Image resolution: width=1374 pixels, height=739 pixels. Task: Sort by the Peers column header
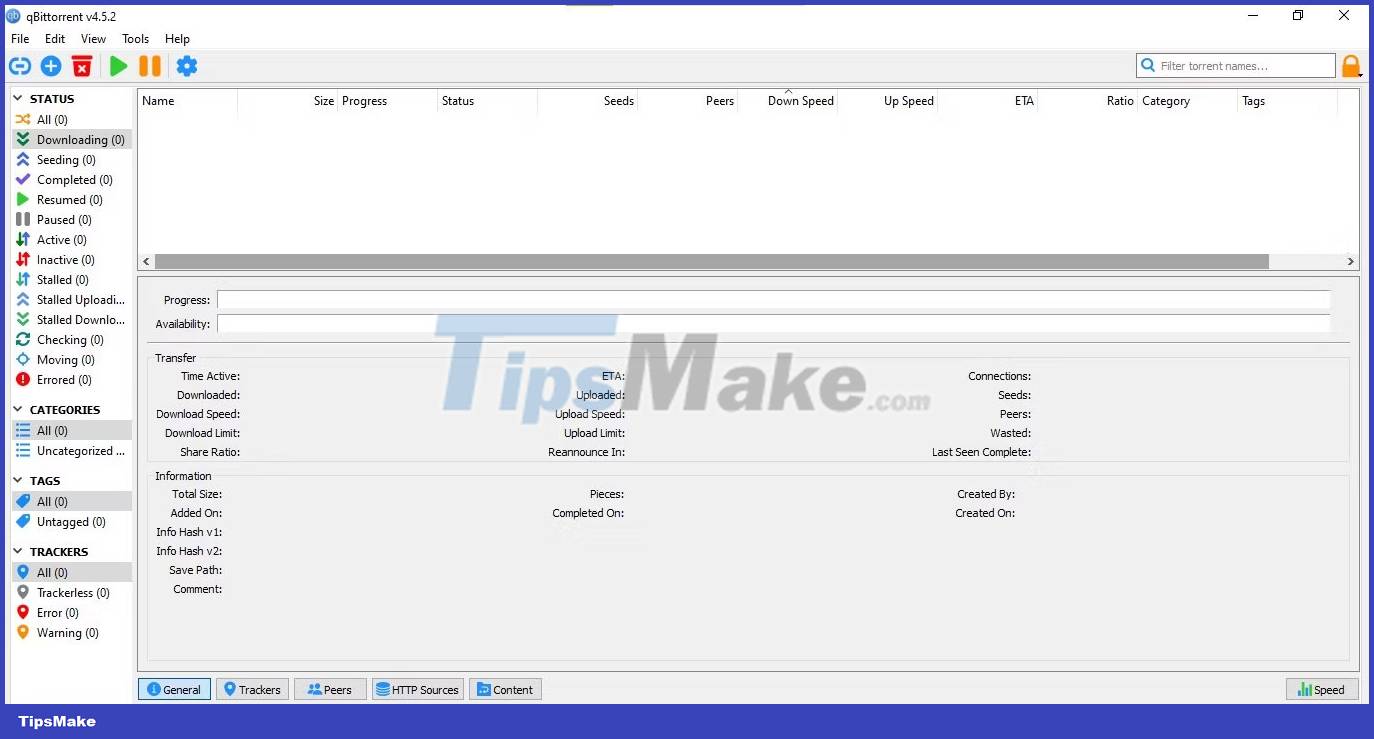tap(687, 101)
